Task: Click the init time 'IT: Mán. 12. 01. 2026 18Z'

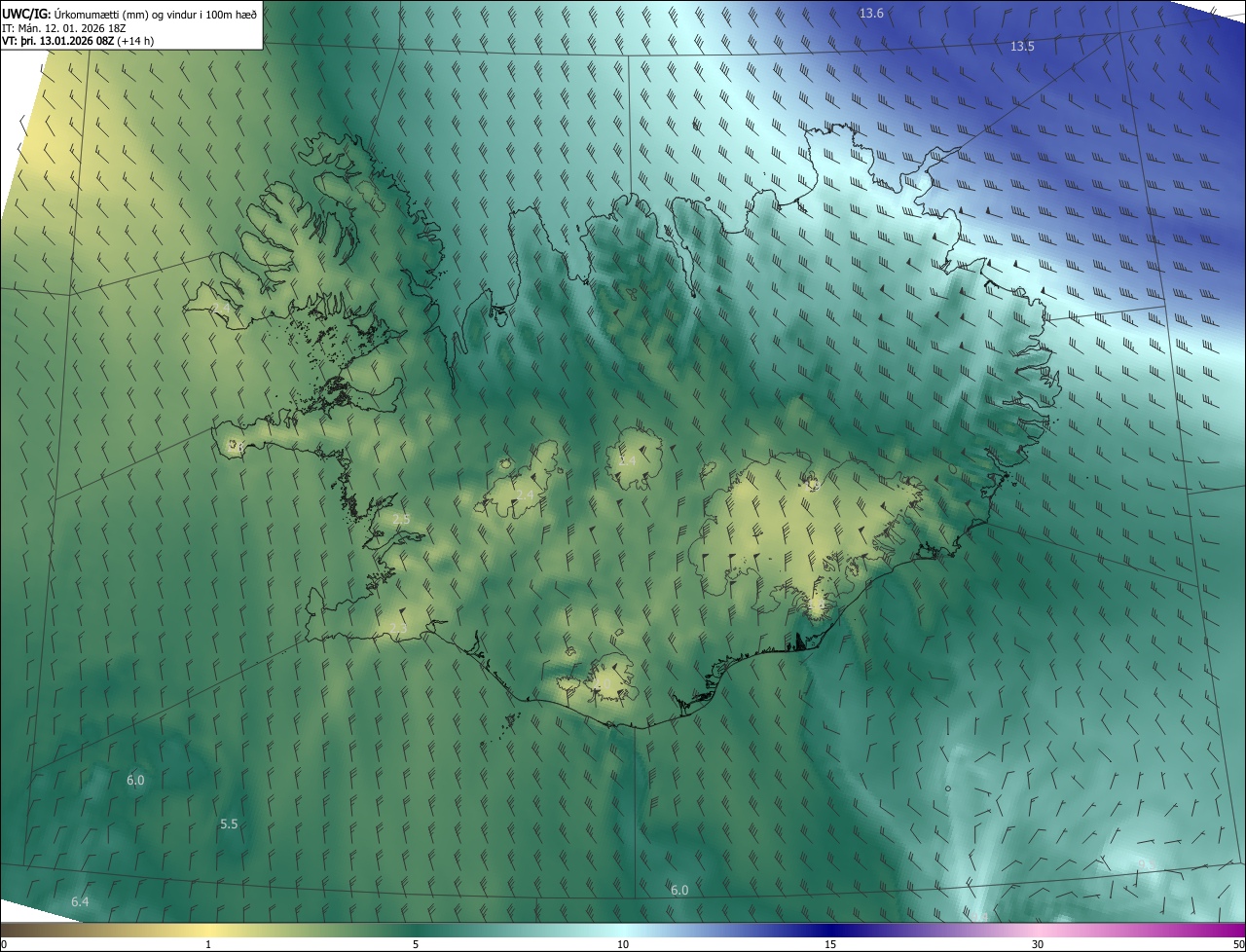Action: pyautogui.click(x=63, y=27)
